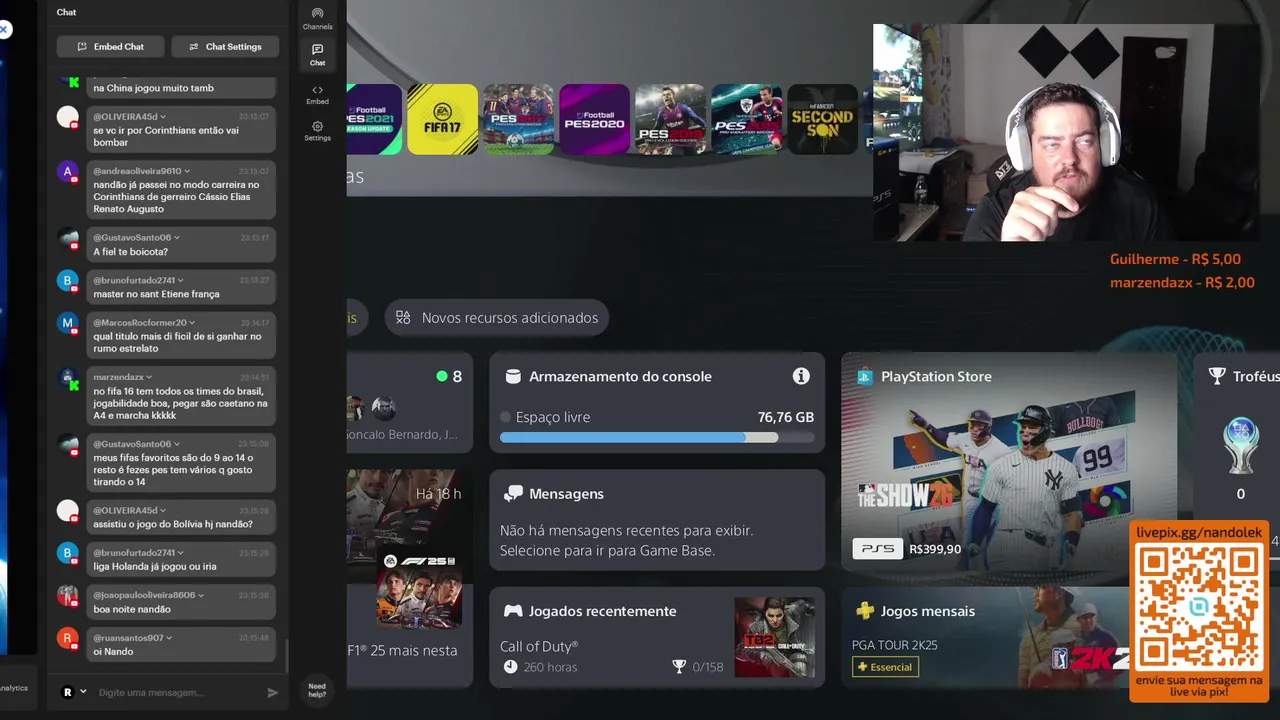Open the PlayStation Store card
This screenshot has width=1280, height=720.
point(1009,461)
